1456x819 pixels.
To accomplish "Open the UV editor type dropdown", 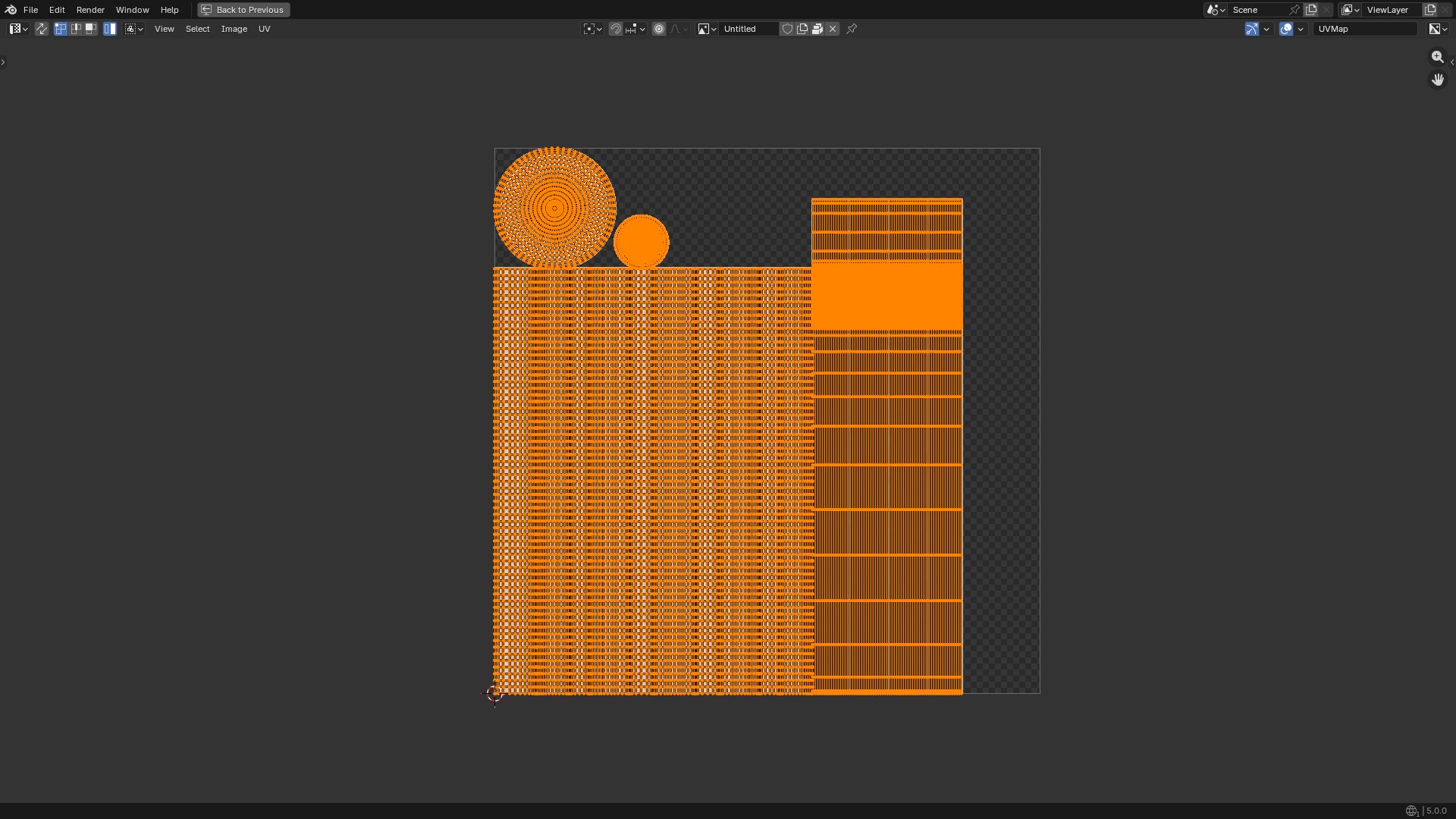I will pyautogui.click(x=19, y=29).
